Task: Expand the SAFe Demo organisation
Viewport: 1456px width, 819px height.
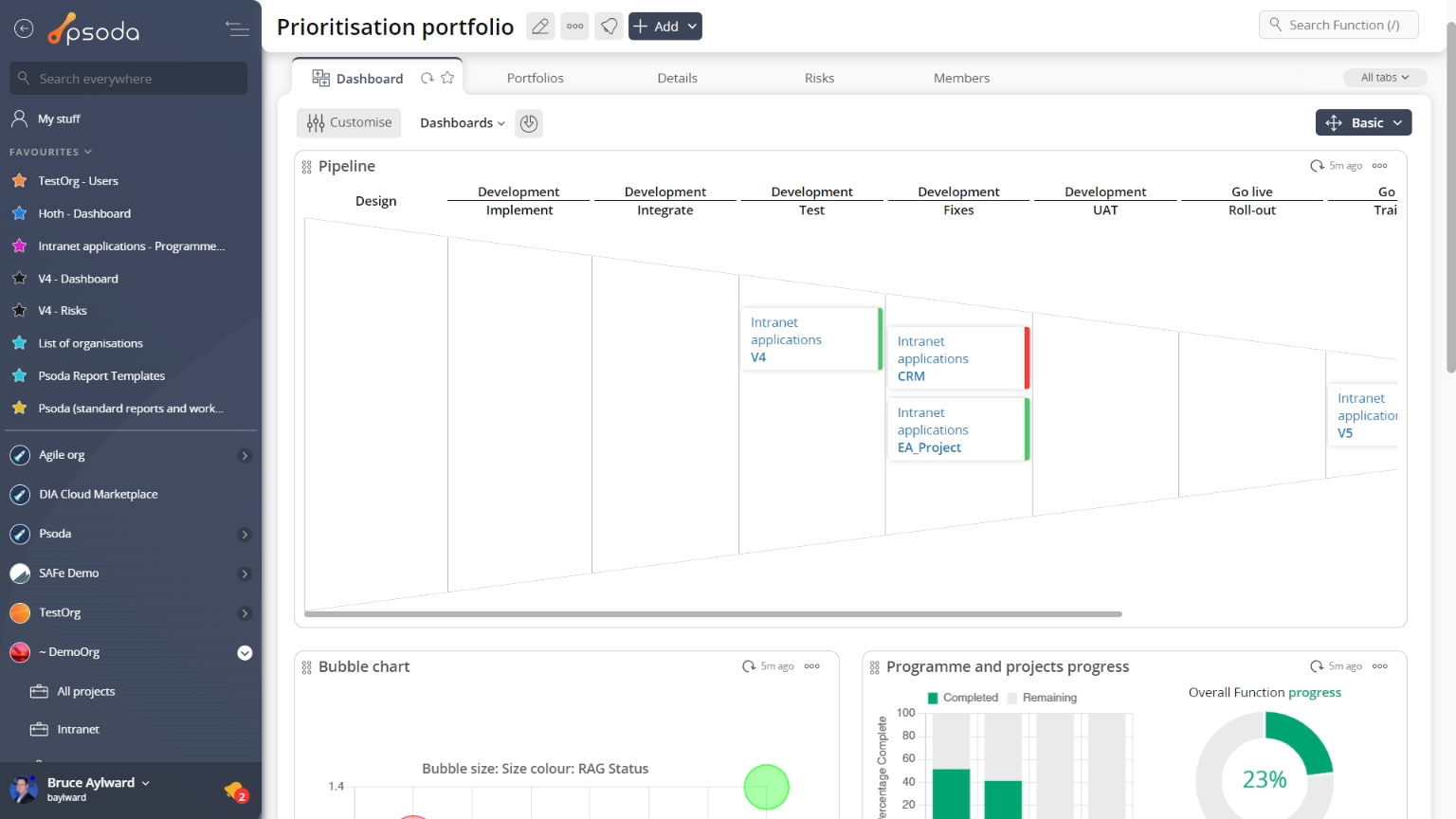Action: click(x=245, y=573)
